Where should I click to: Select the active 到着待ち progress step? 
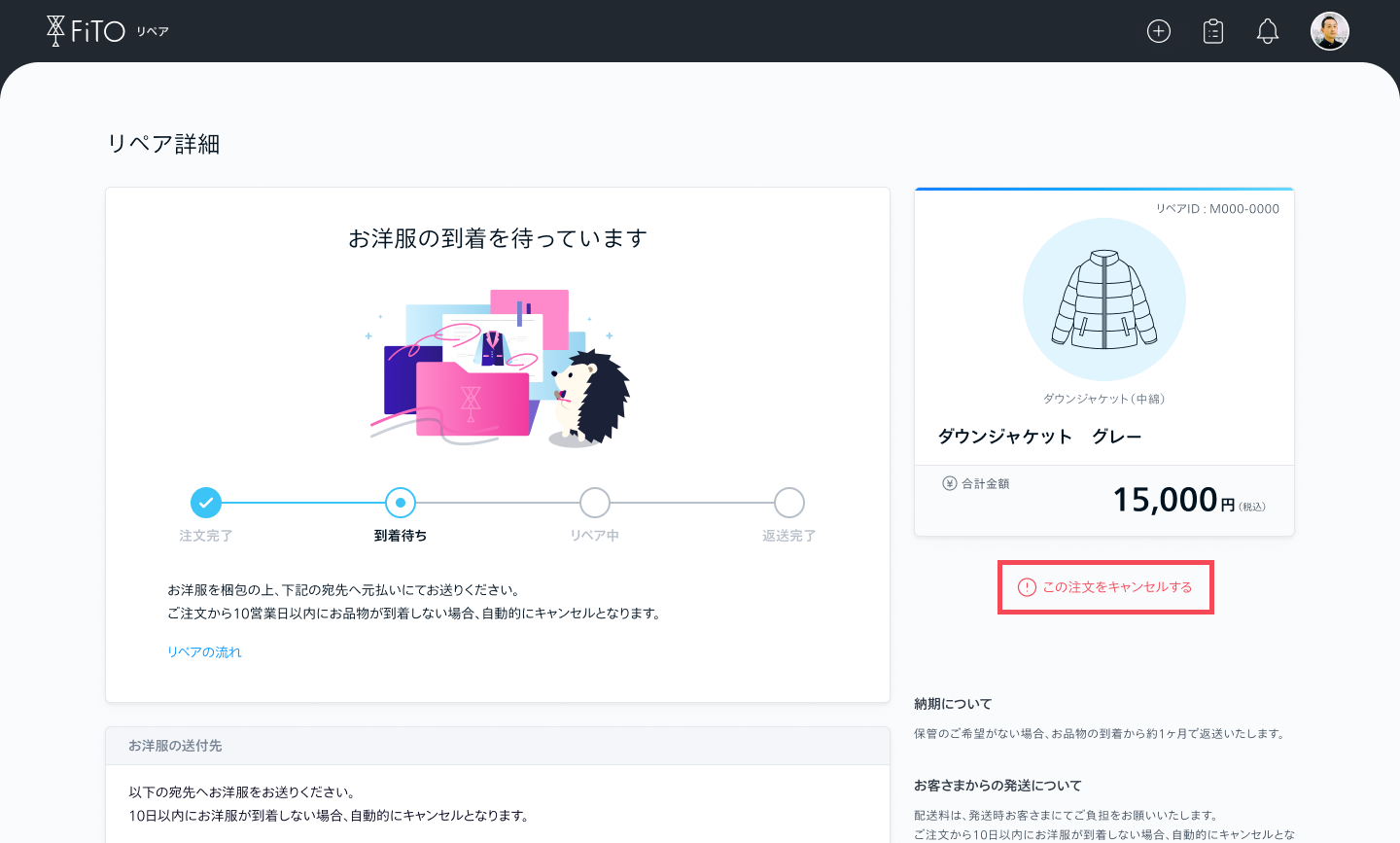401,503
